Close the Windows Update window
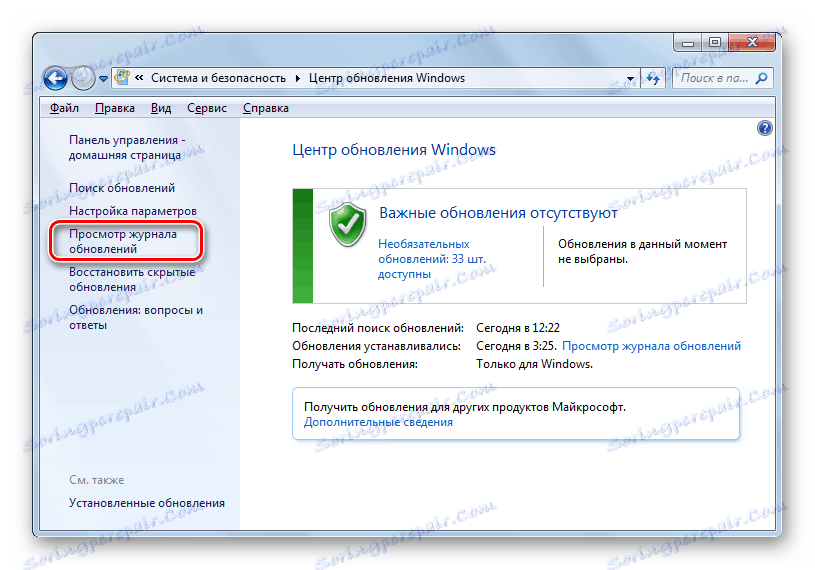815x570 pixels. pyautogui.click(x=752, y=43)
